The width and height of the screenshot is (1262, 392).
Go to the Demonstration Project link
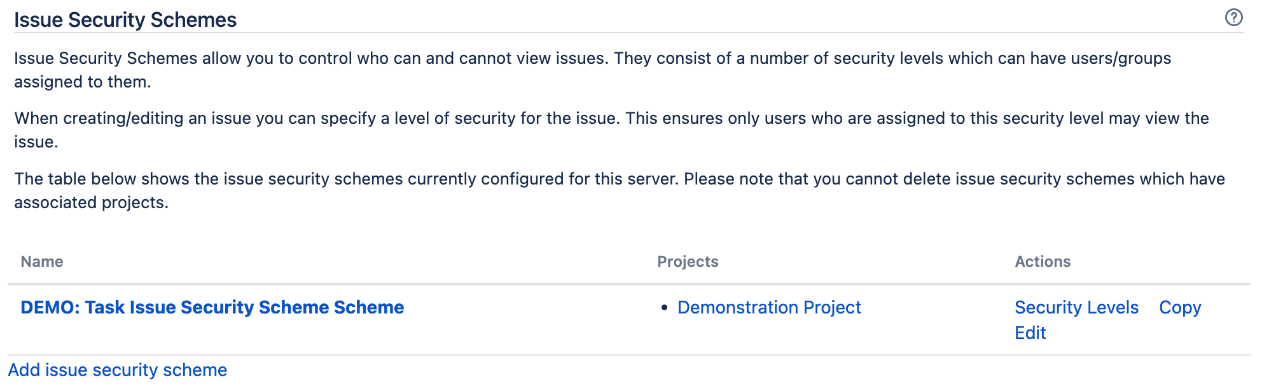coord(769,307)
